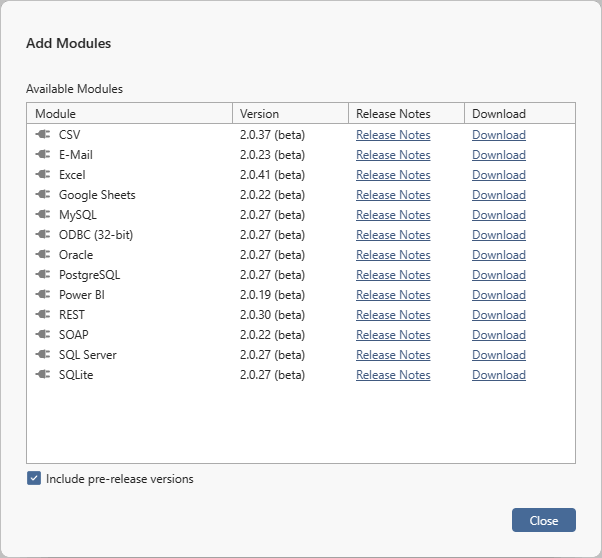Open Release Notes for Google Sheets
This screenshot has width=602, height=558.
coord(393,195)
